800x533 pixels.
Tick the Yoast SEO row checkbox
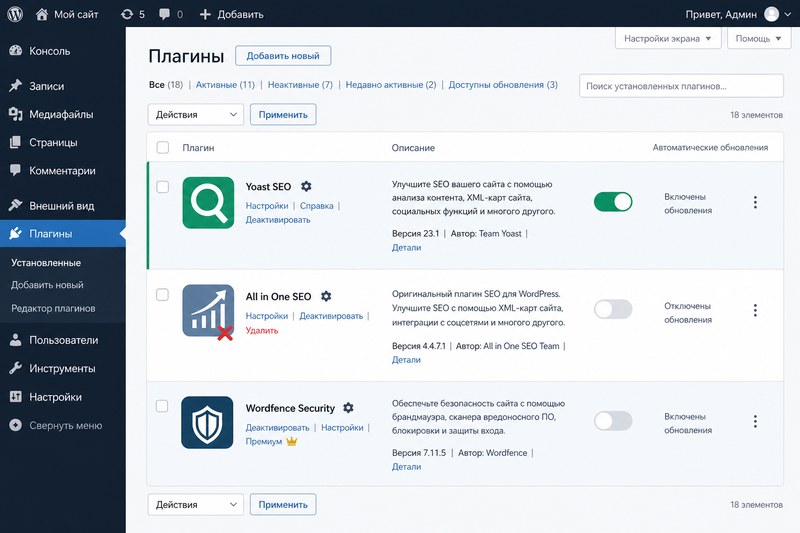point(163,187)
